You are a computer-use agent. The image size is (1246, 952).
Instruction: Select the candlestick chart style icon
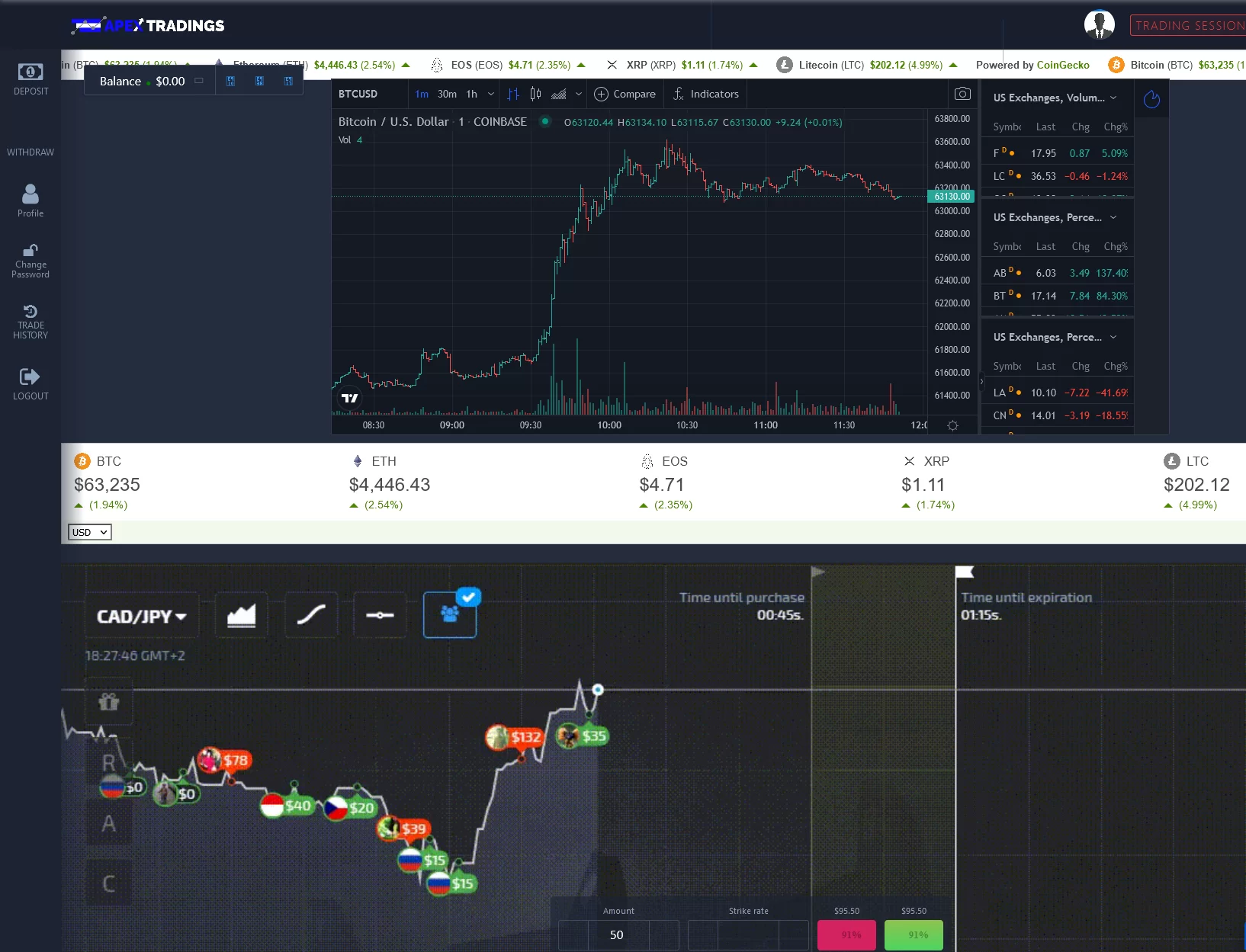pos(535,94)
